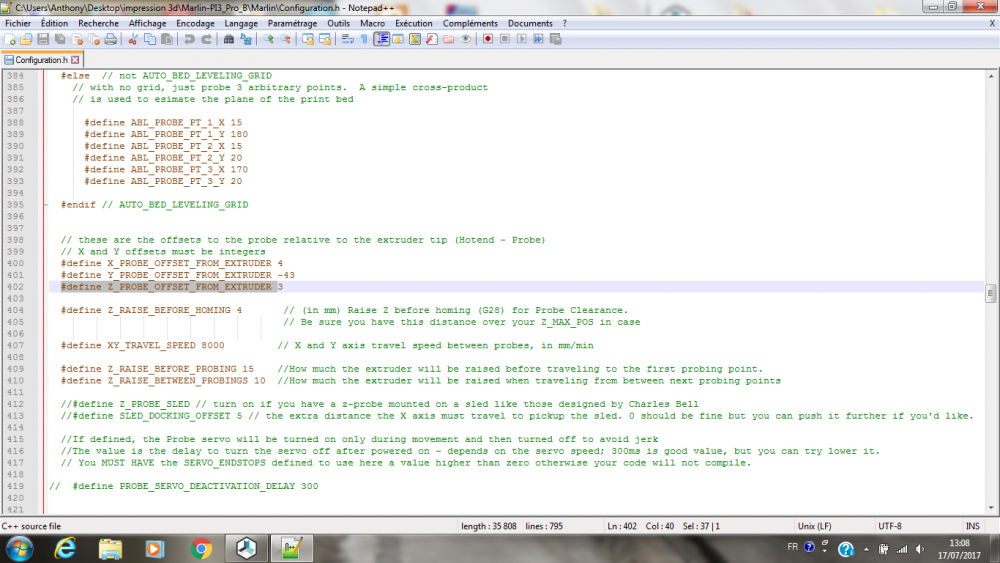Toggle synchronized horizontal scrolling
This screenshot has width=1000, height=563.
[x=325, y=40]
